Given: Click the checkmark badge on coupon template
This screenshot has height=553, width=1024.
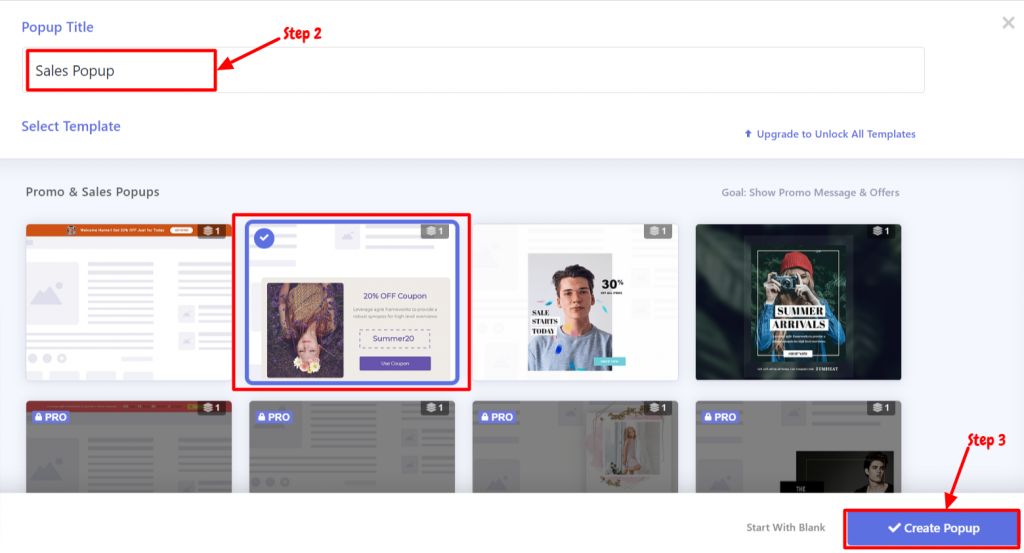Looking at the screenshot, I should coord(264,238).
